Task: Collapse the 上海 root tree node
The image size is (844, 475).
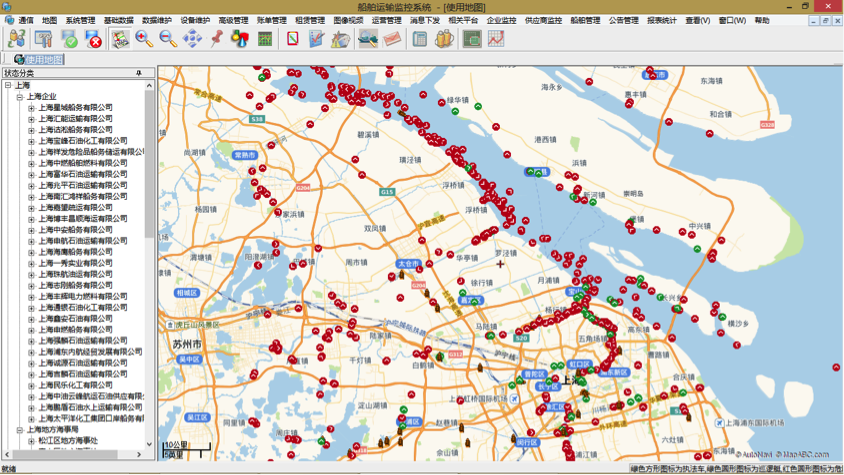Action: [8, 85]
